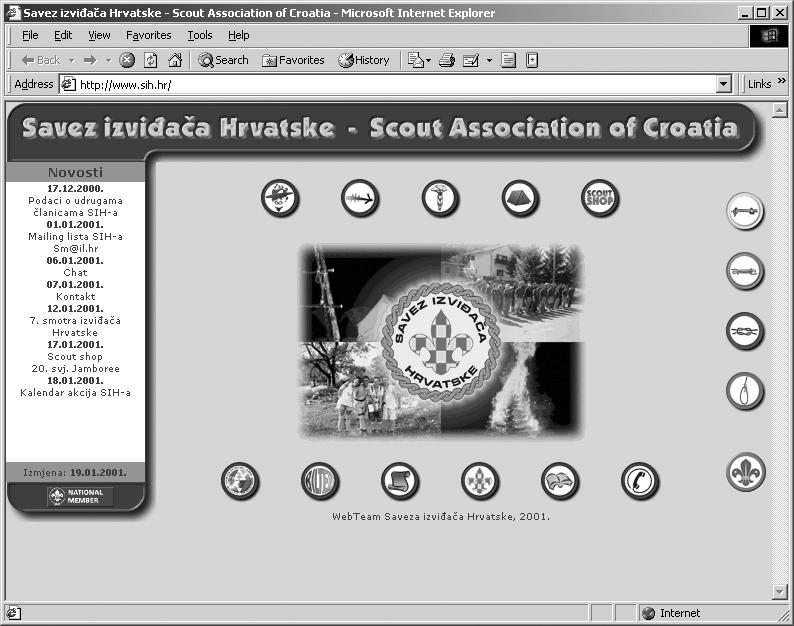The image size is (794, 626).
Task: Open 'Kalendar akcija SIH-a' link
Action: click(75, 393)
